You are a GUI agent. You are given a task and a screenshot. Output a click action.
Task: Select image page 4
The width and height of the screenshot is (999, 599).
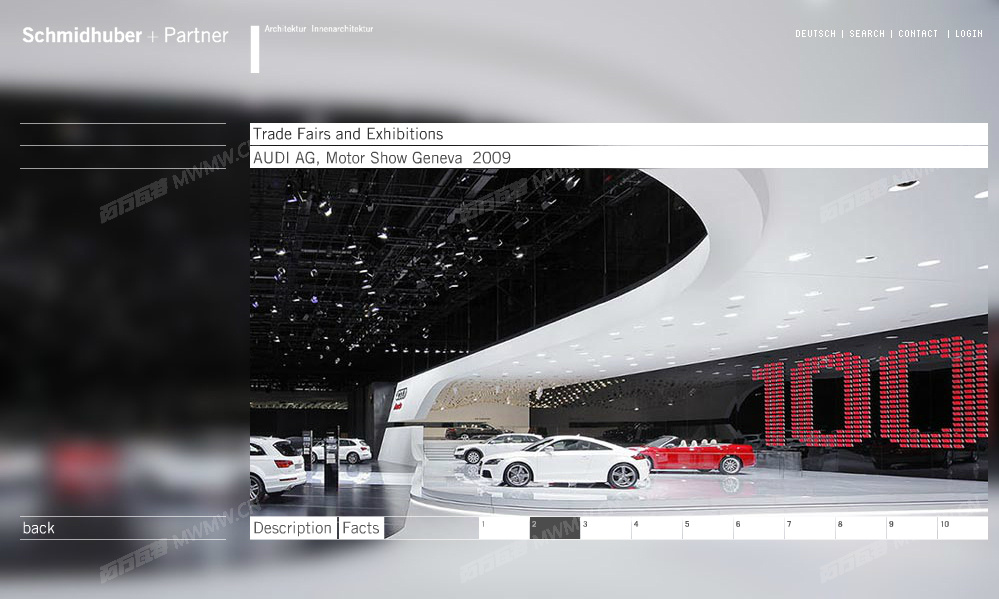(x=657, y=528)
